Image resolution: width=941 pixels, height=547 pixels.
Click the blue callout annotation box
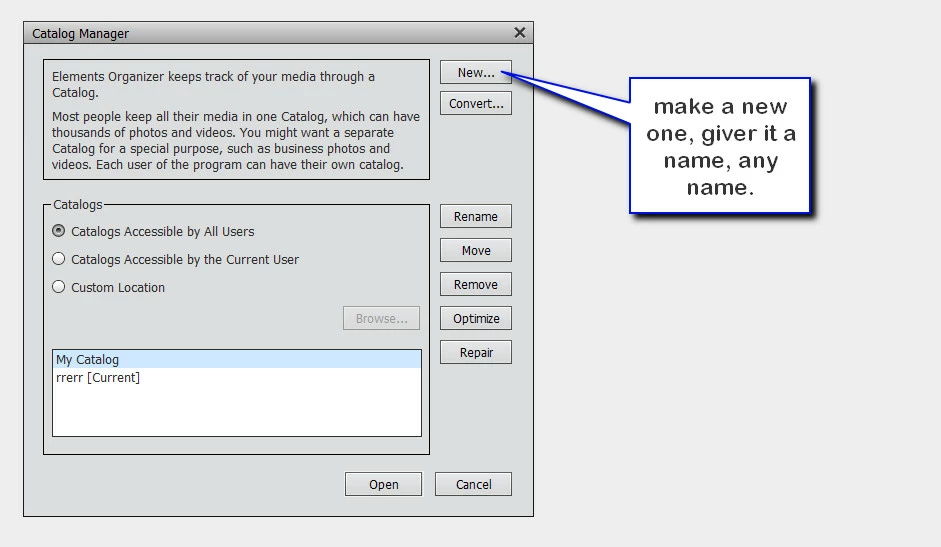(x=720, y=145)
